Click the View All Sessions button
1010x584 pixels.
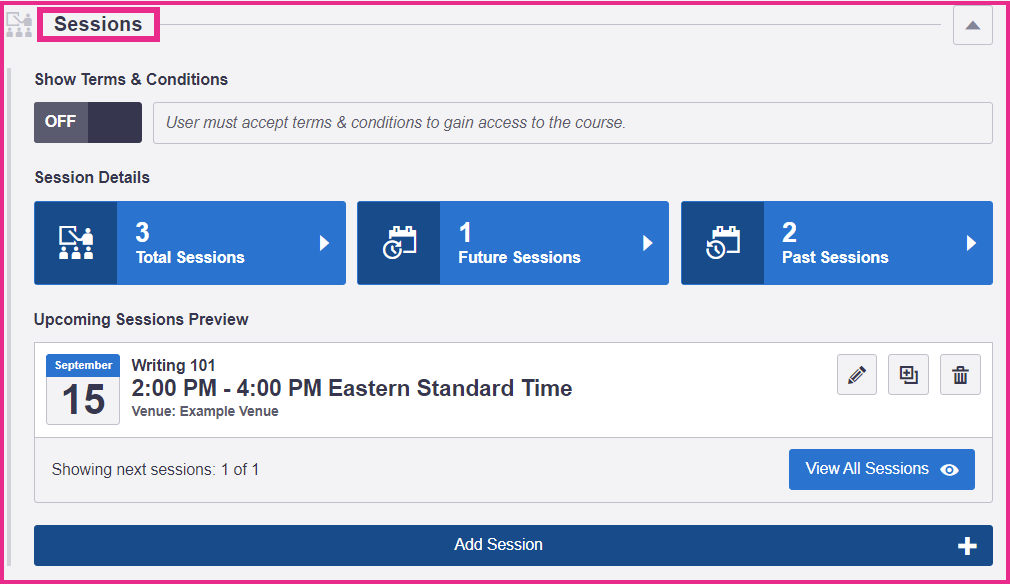point(882,469)
